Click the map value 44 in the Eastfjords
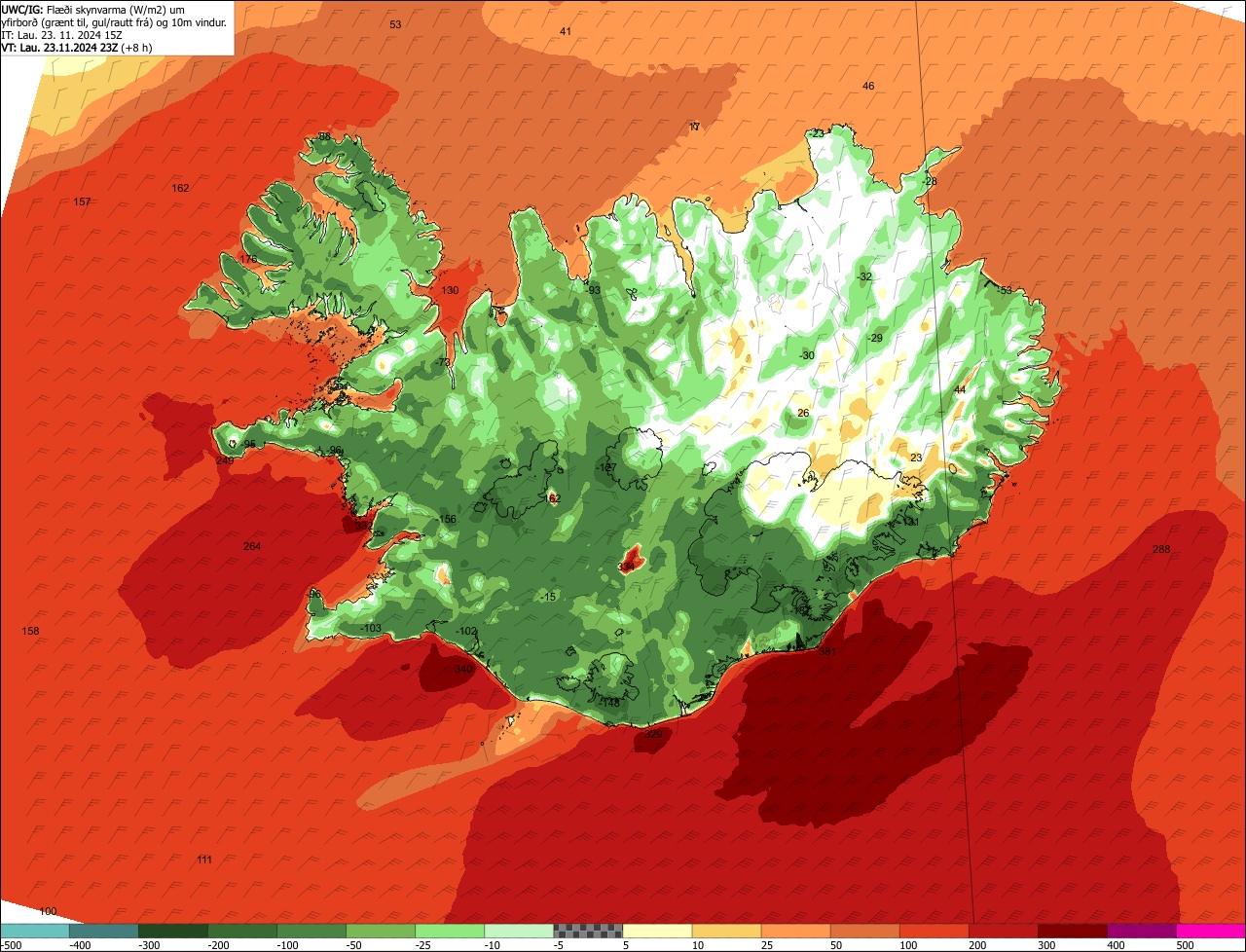The height and width of the screenshot is (952, 1246). 960,390
